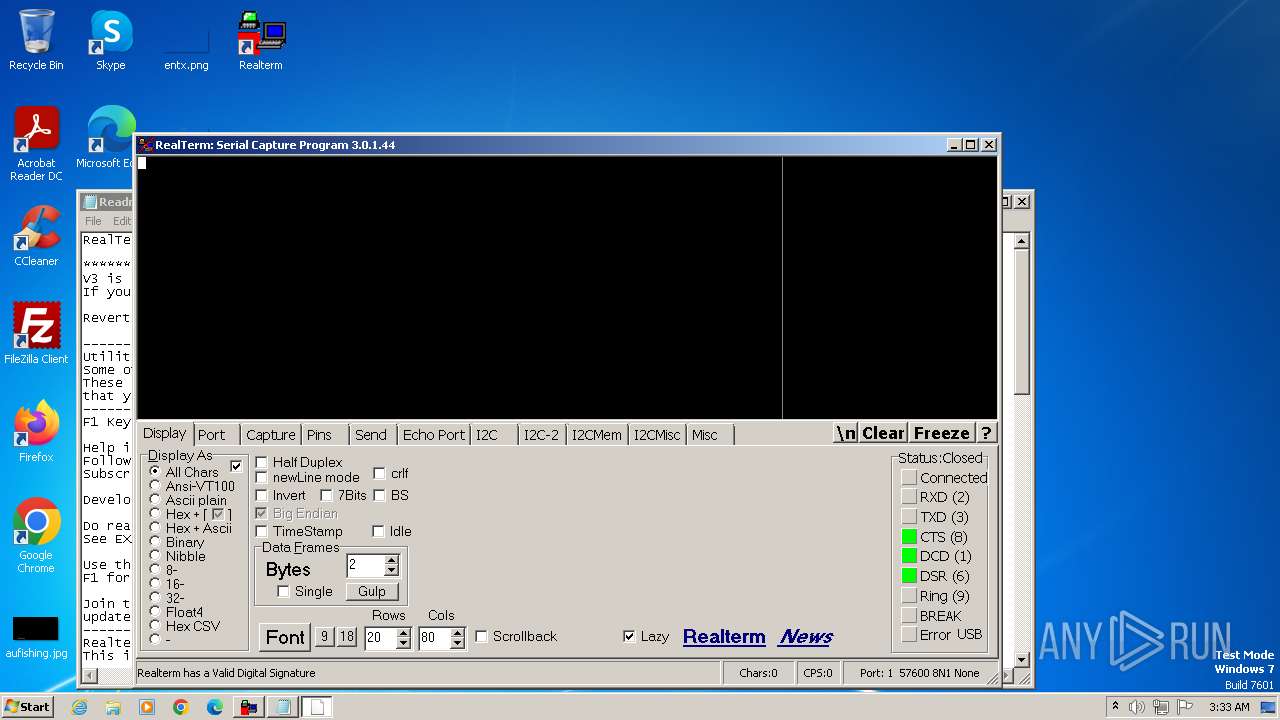
Task: Launch Google Chrome from desktop
Action: coord(36,536)
